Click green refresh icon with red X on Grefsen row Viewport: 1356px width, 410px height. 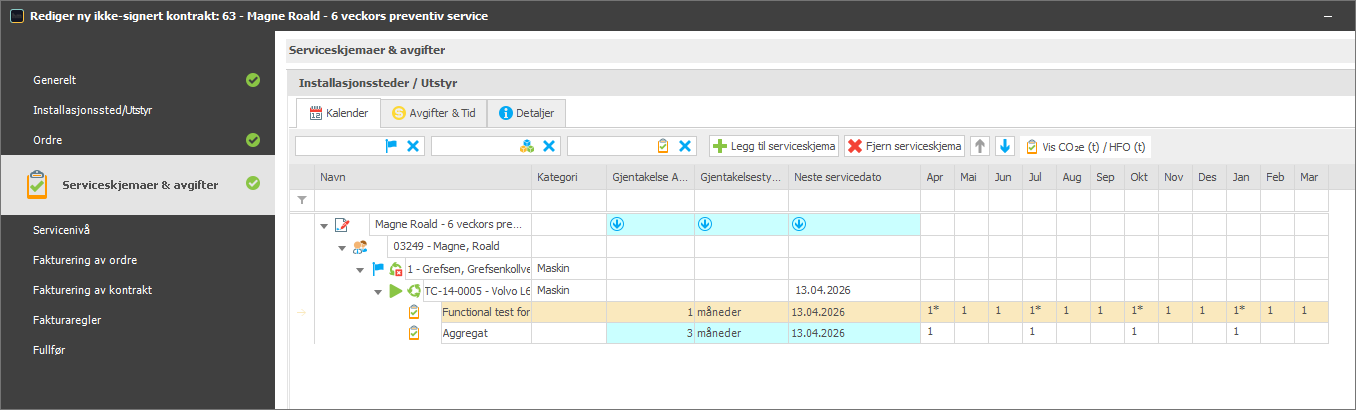pos(396,268)
